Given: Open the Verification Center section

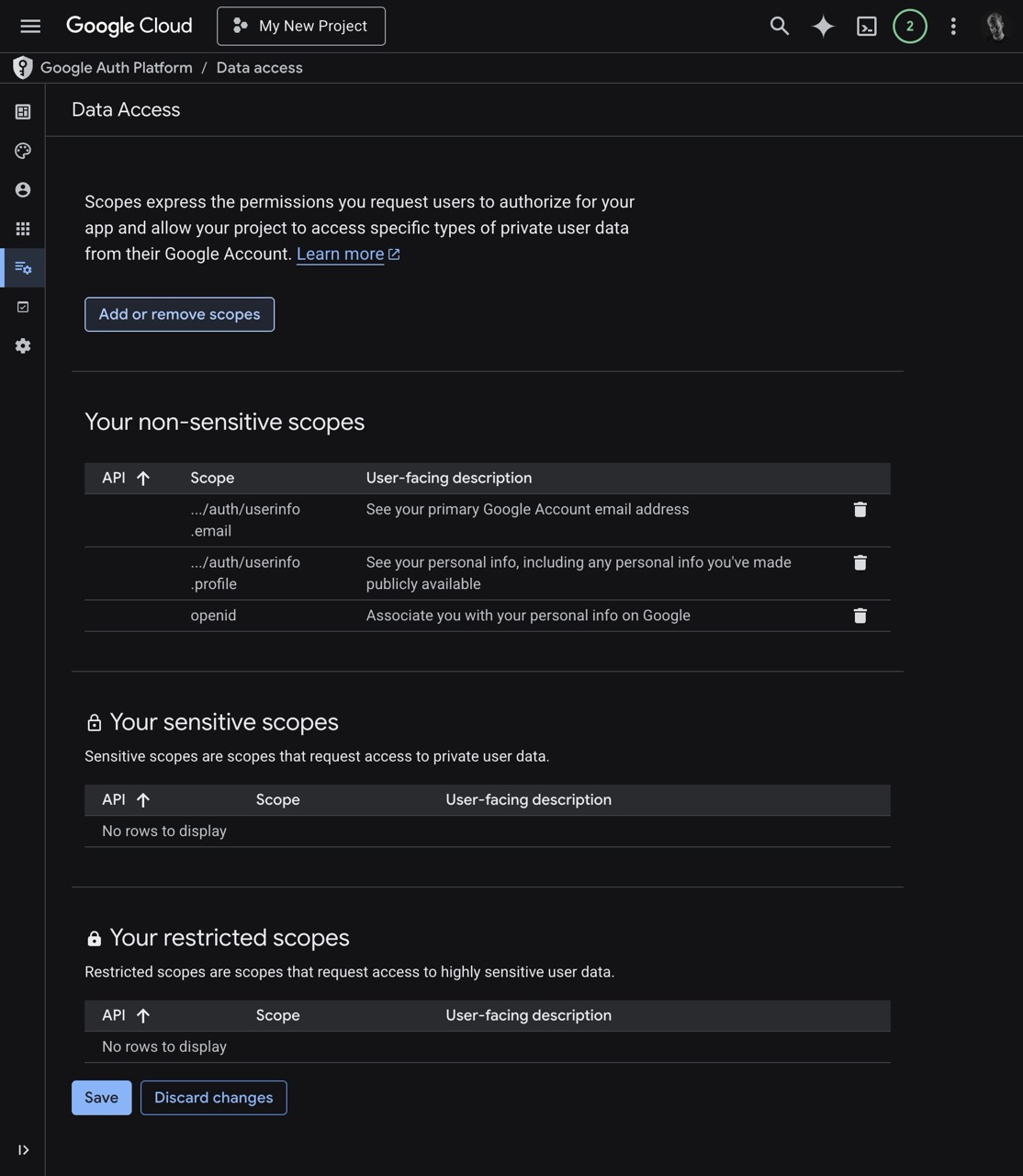Looking at the screenshot, I should [22, 306].
